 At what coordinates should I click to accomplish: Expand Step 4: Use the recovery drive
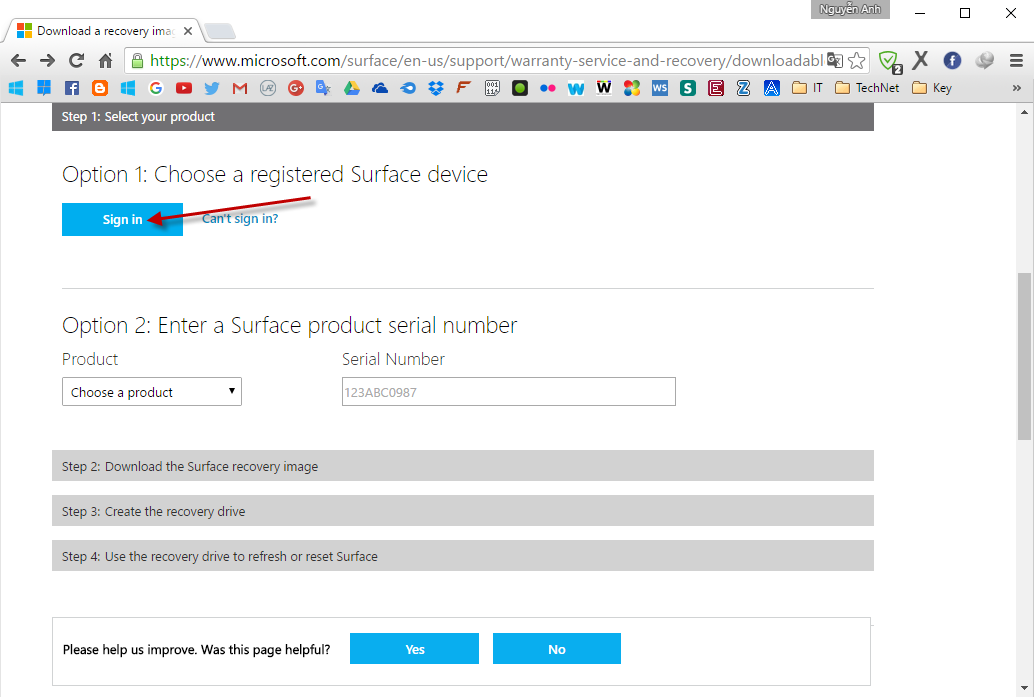463,555
